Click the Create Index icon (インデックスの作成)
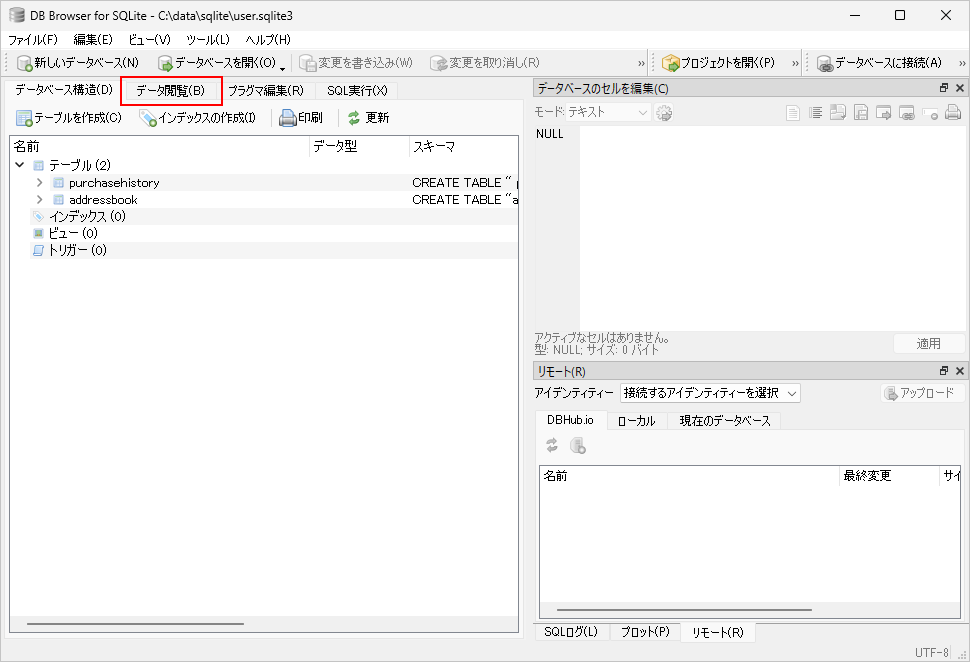 (148, 118)
